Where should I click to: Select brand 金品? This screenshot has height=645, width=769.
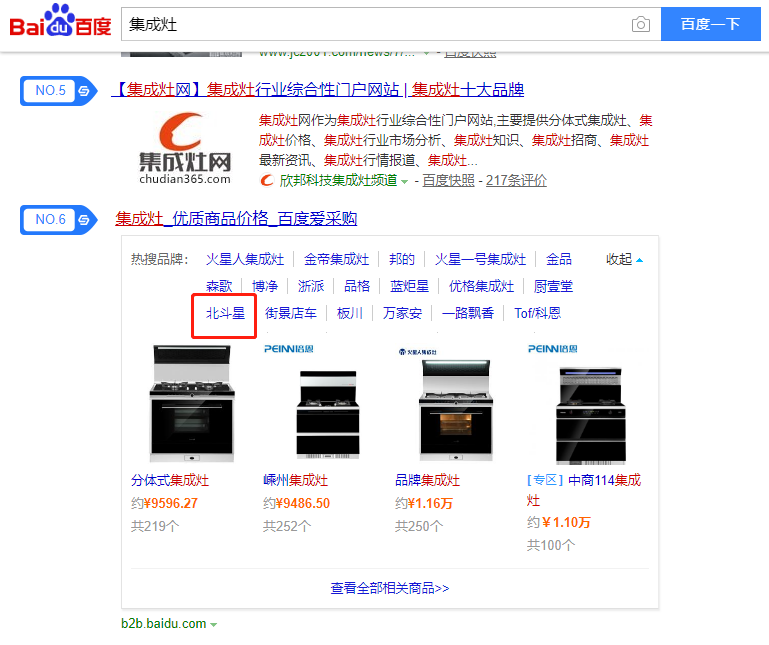click(559, 259)
